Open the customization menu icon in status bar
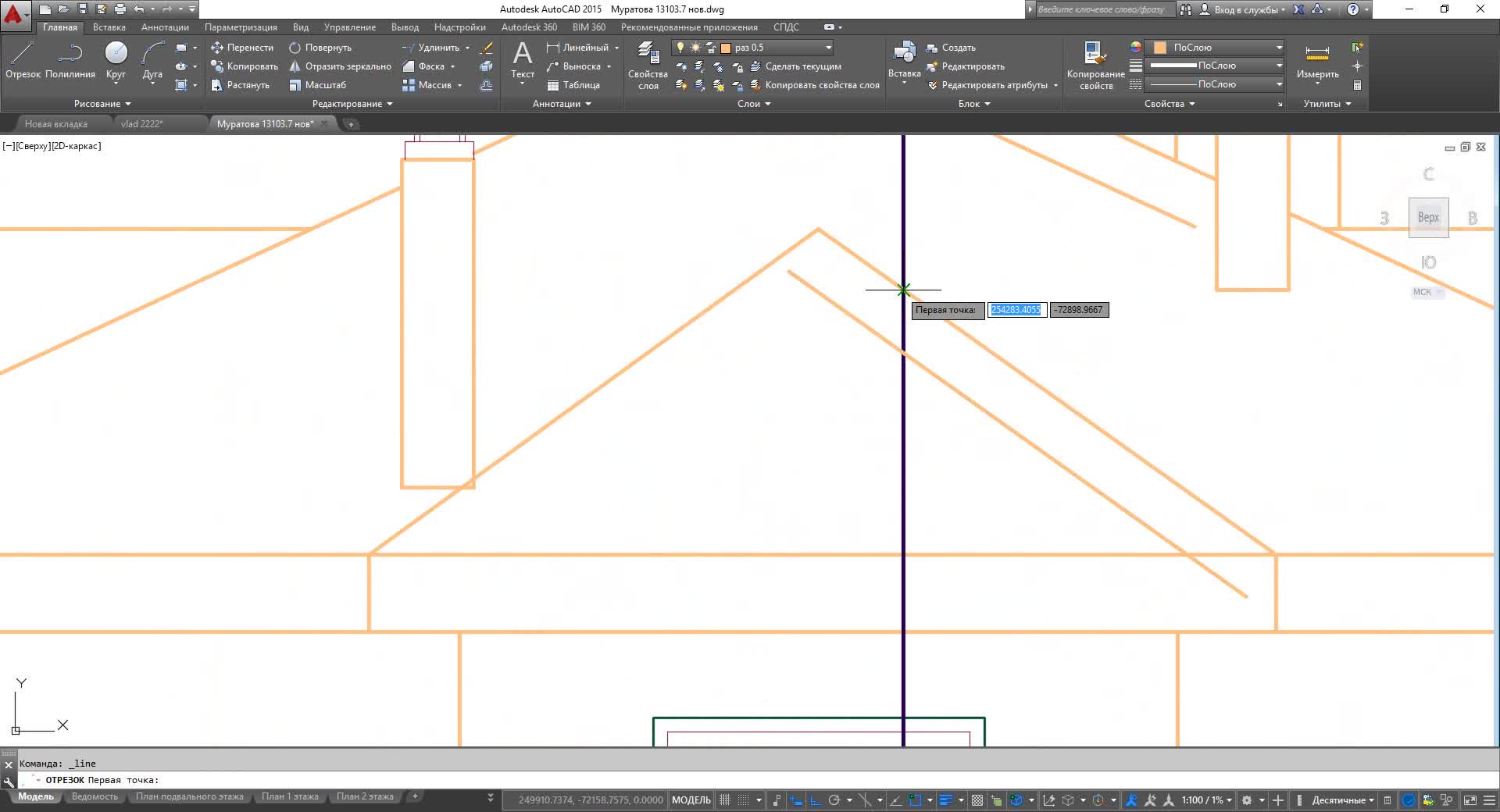Screen dimensions: 1500x812 [1491, 800]
